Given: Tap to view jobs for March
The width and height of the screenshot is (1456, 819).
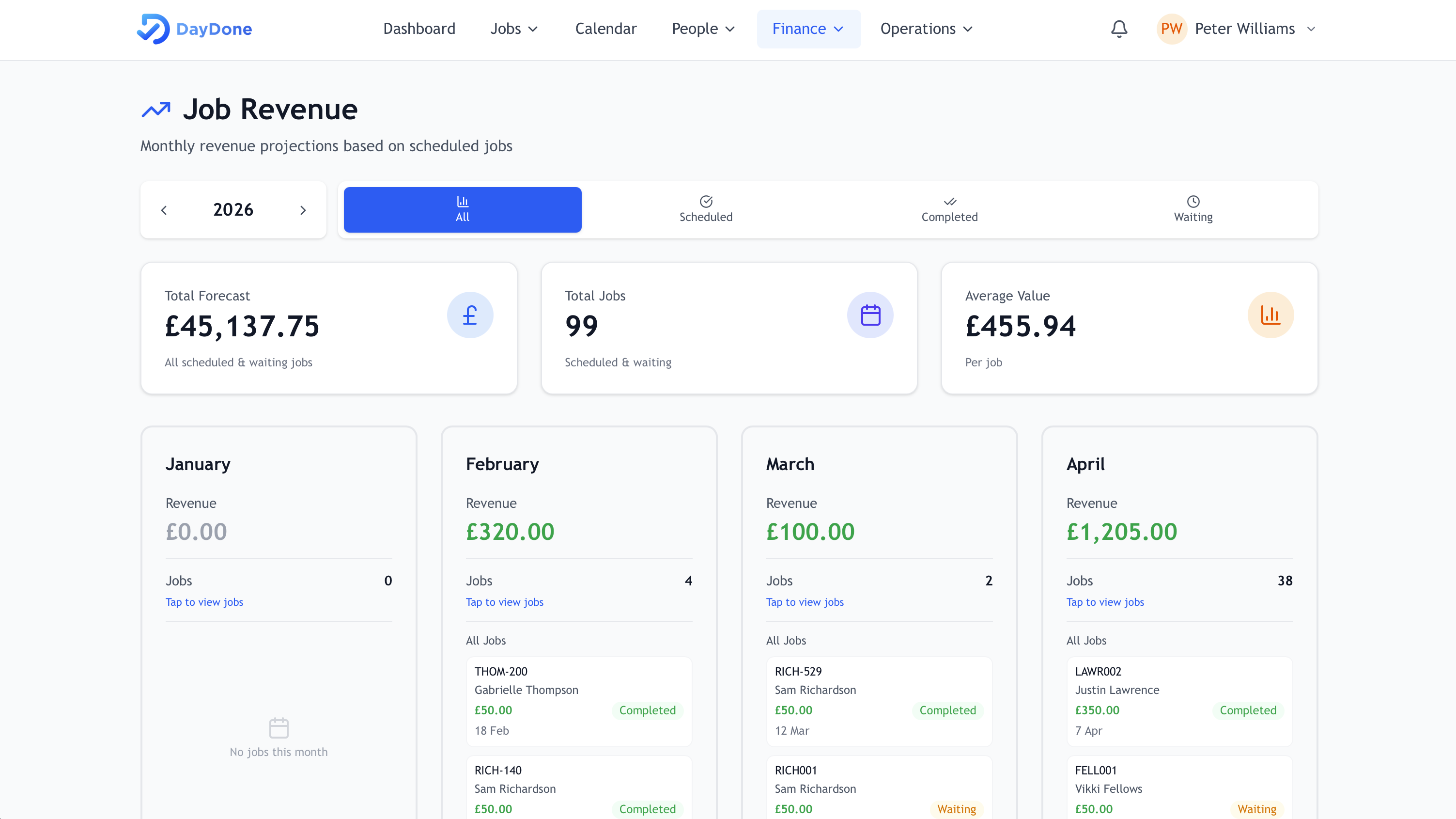Looking at the screenshot, I should [805, 602].
